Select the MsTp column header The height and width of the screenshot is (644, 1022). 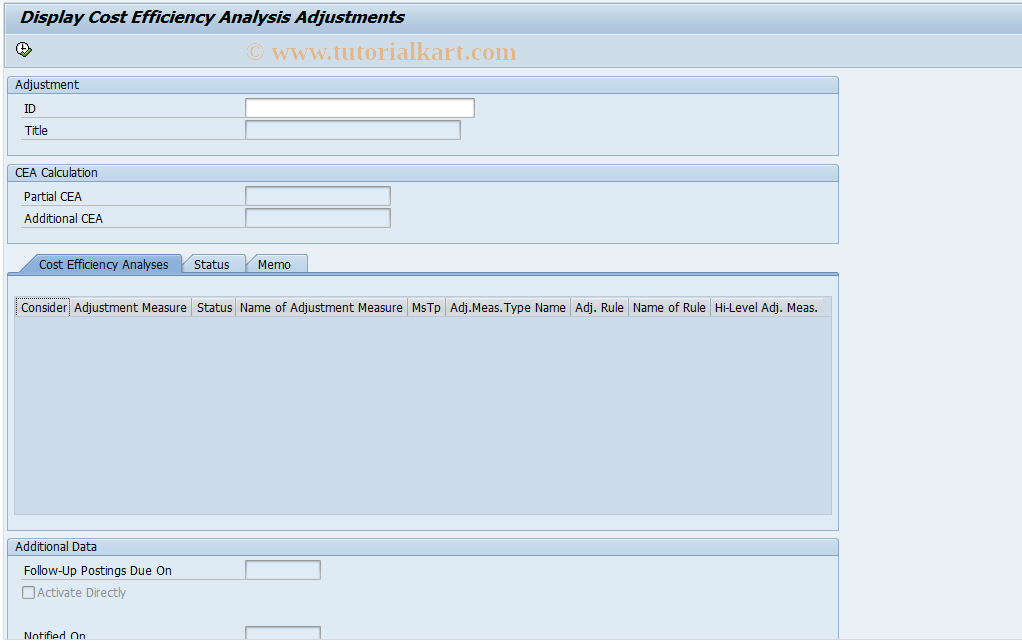426,308
